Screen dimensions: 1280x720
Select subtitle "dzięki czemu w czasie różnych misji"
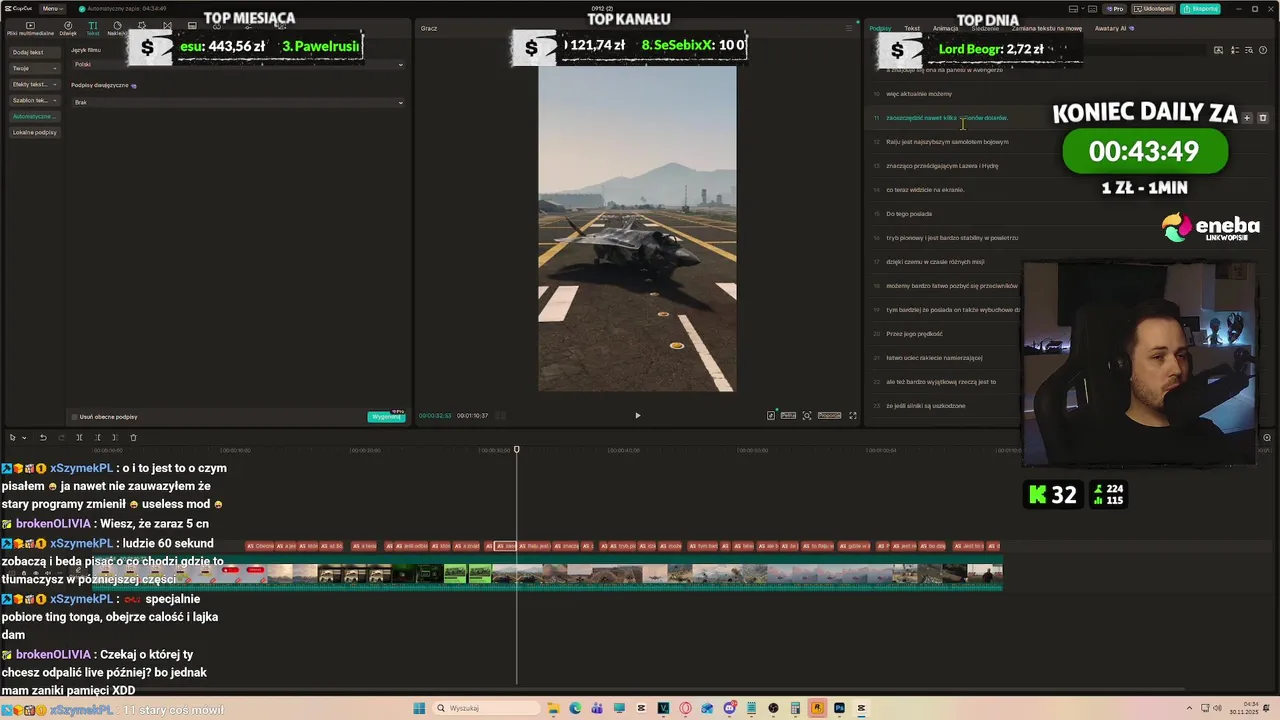pyautogui.click(x=935, y=262)
